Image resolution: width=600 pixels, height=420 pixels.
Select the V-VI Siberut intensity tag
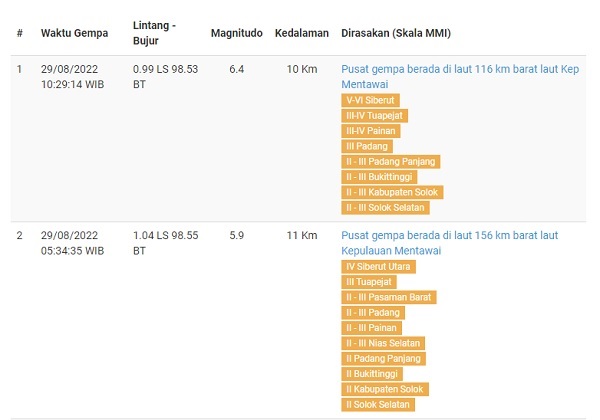pos(370,100)
